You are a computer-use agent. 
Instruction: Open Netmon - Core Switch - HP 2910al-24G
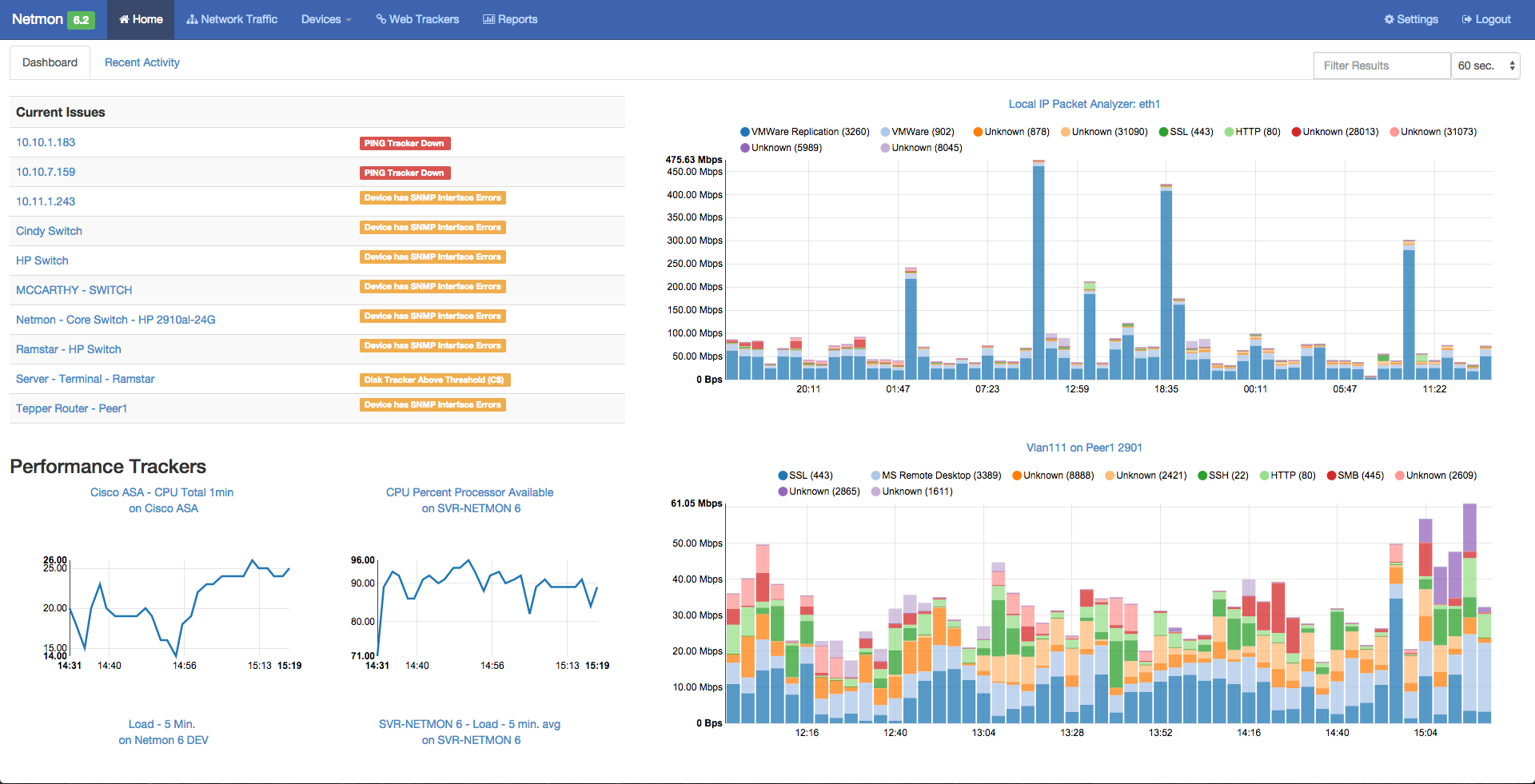tap(116, 320)
